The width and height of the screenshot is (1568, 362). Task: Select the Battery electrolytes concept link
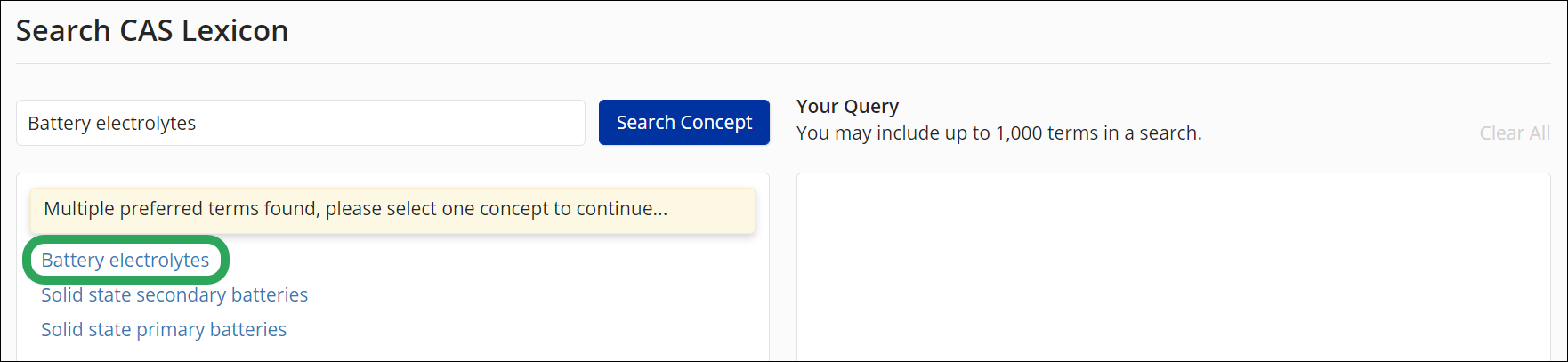[125, 260]
